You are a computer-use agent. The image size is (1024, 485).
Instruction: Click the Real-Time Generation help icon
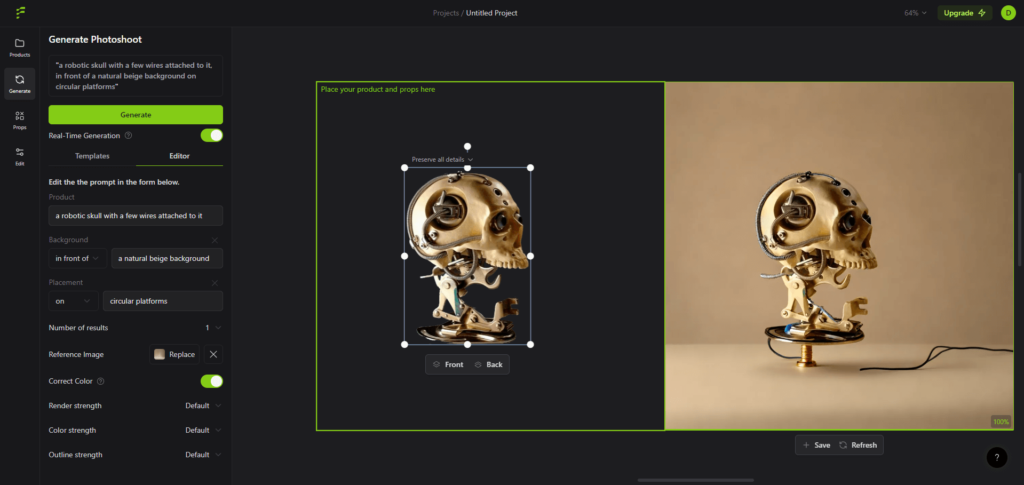coord(129,136)
